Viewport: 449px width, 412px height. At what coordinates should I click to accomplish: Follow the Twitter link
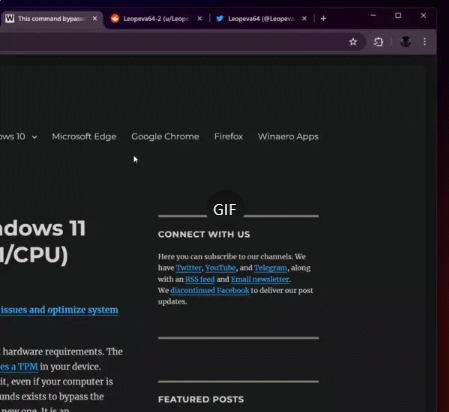click(x=188, y=268)
